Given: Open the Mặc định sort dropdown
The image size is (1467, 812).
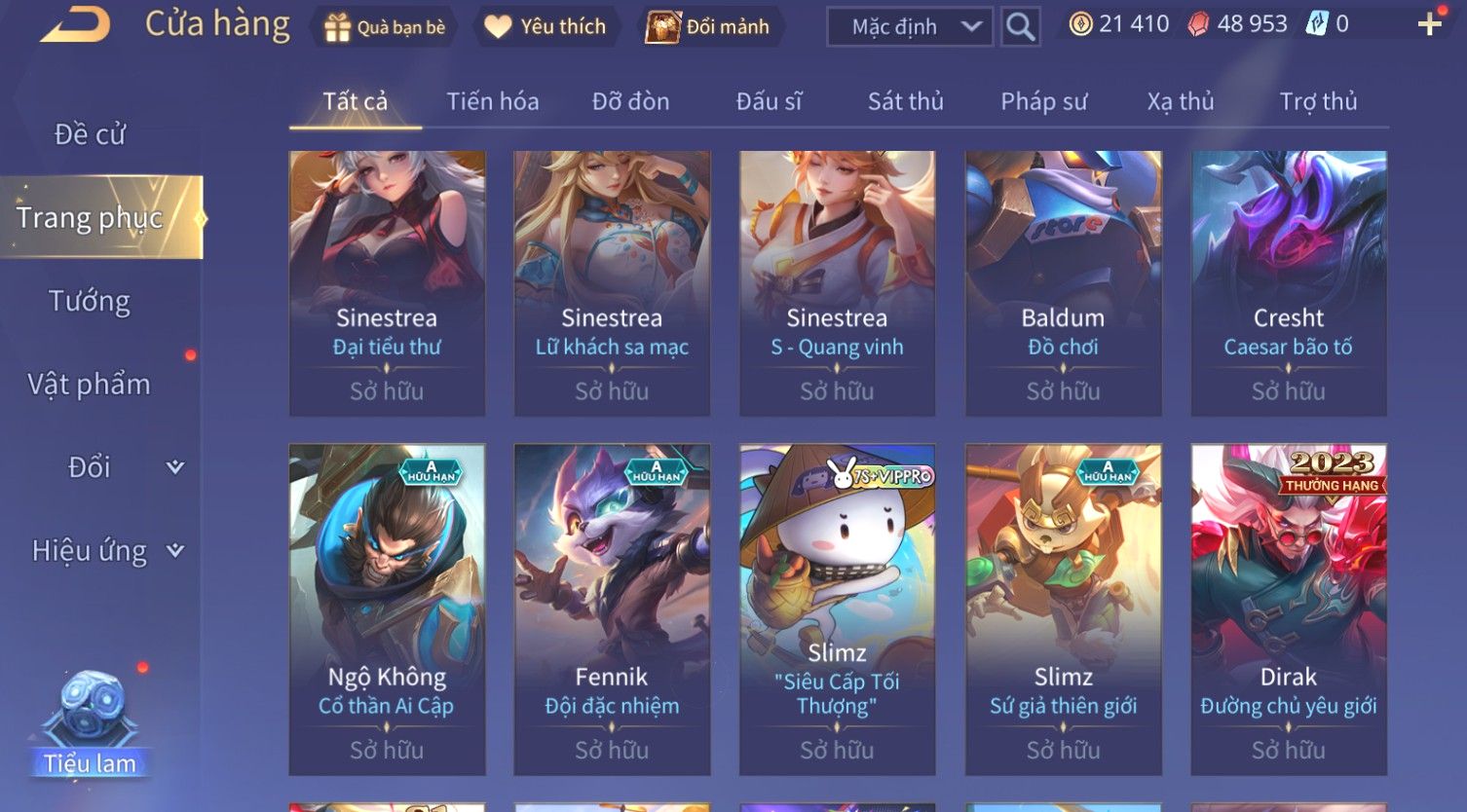Looking at the screenshot, I should 909,26.
